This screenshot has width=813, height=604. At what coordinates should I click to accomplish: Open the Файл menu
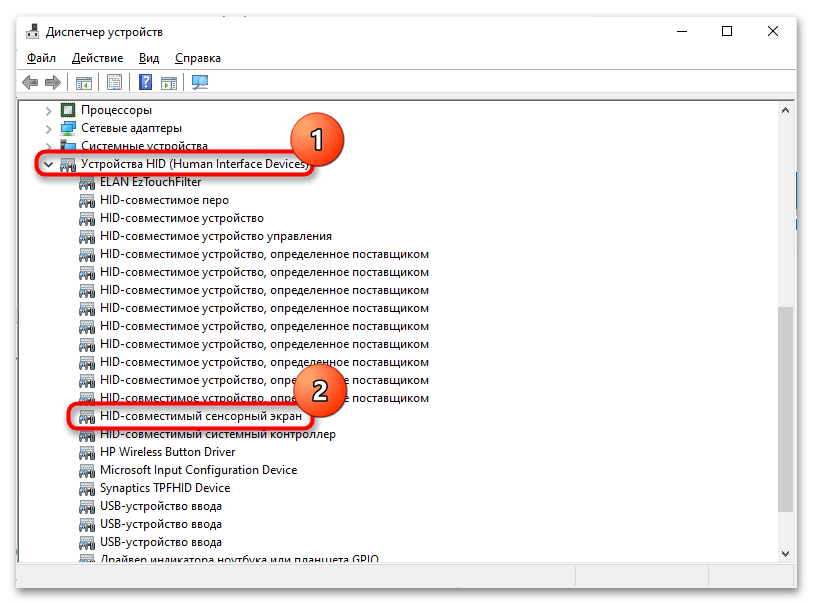point(41,58)
